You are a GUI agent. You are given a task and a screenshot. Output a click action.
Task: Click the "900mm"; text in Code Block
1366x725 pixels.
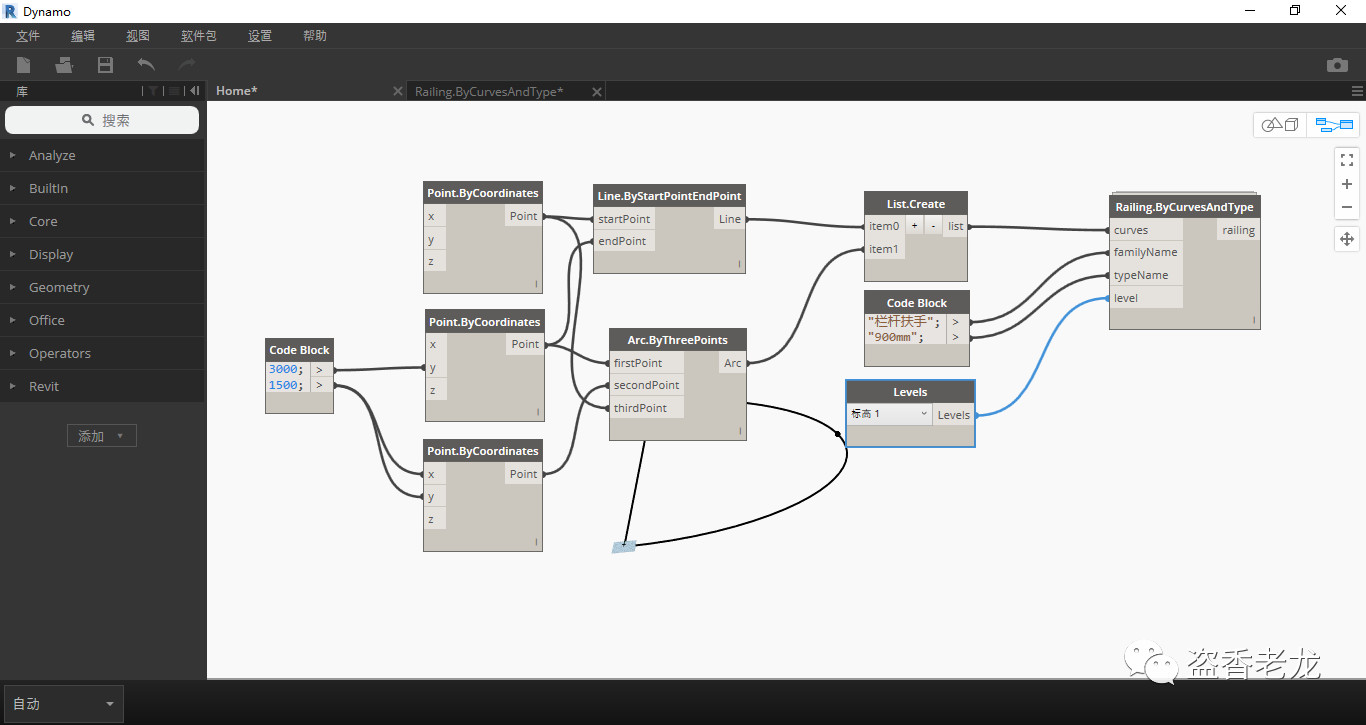[x=895, y=337]
